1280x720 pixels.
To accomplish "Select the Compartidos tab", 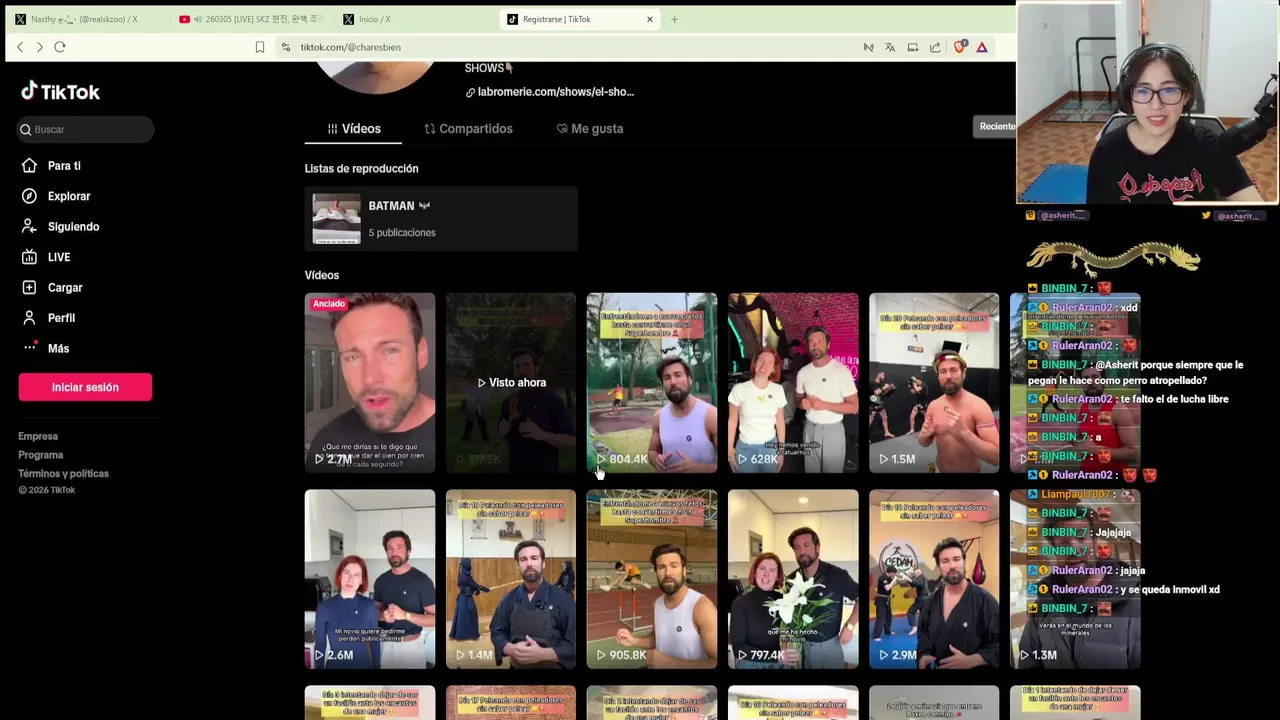I will click(468, 129).
